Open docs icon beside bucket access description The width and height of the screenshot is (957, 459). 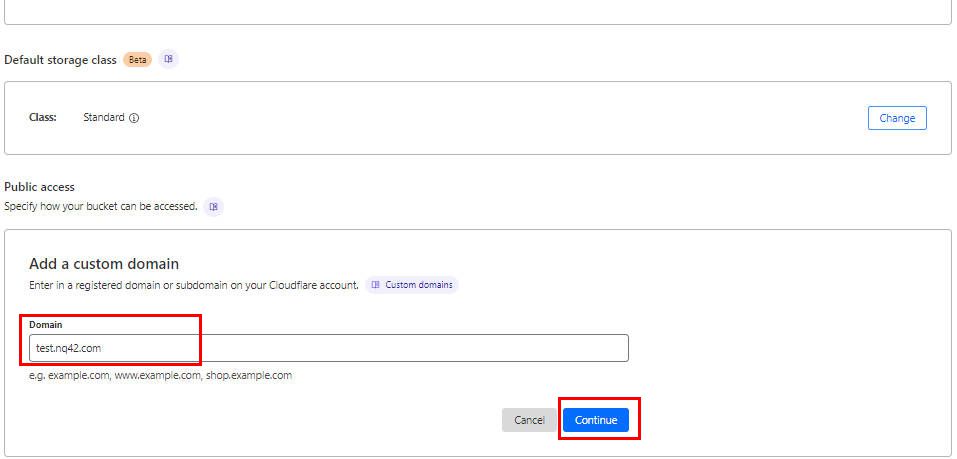tap(214, 207)
